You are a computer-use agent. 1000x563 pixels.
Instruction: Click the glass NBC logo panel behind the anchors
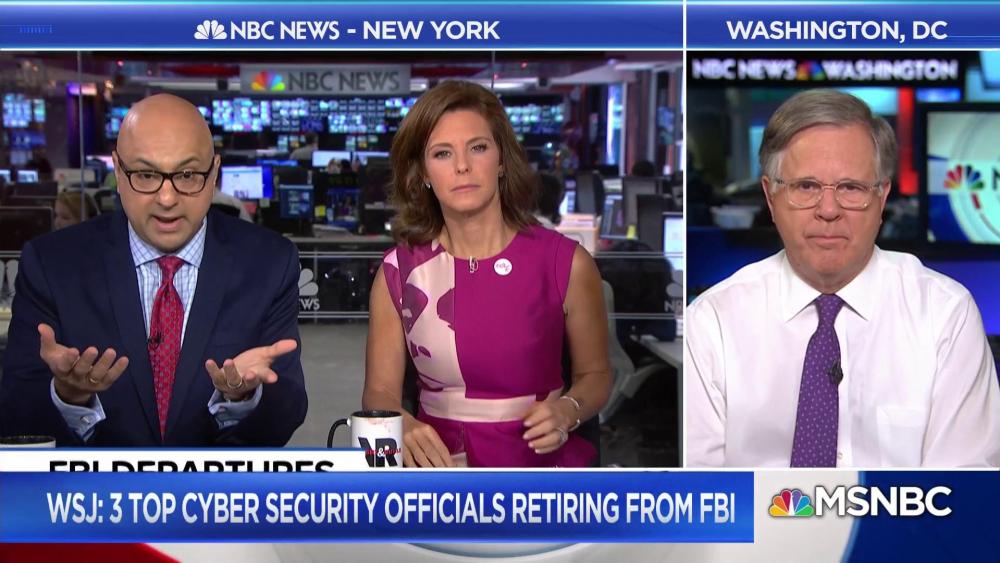click(x=308, y=289)
